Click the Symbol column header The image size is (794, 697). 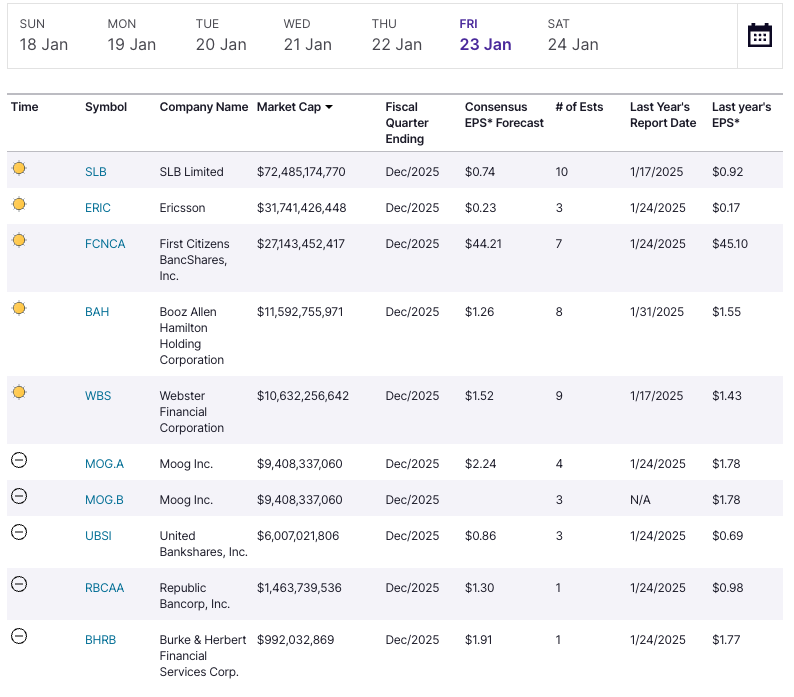[106, 107]
